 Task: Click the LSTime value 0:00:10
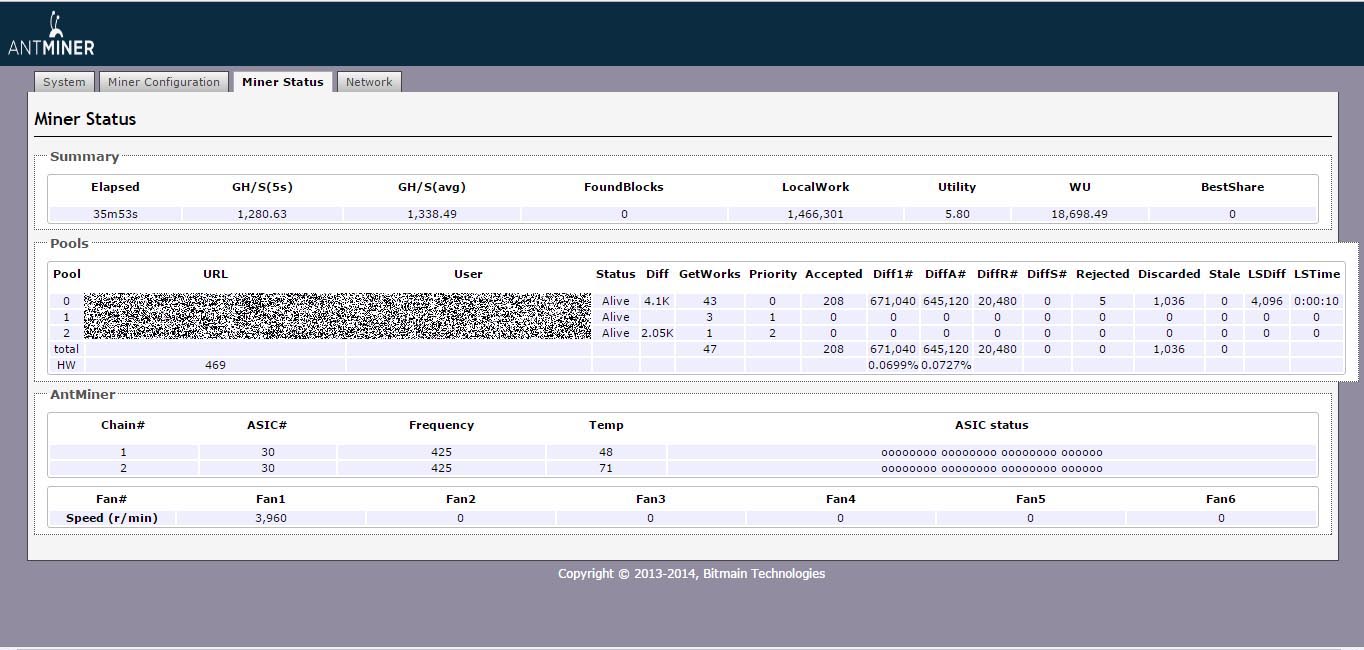tap(1316, 301)
